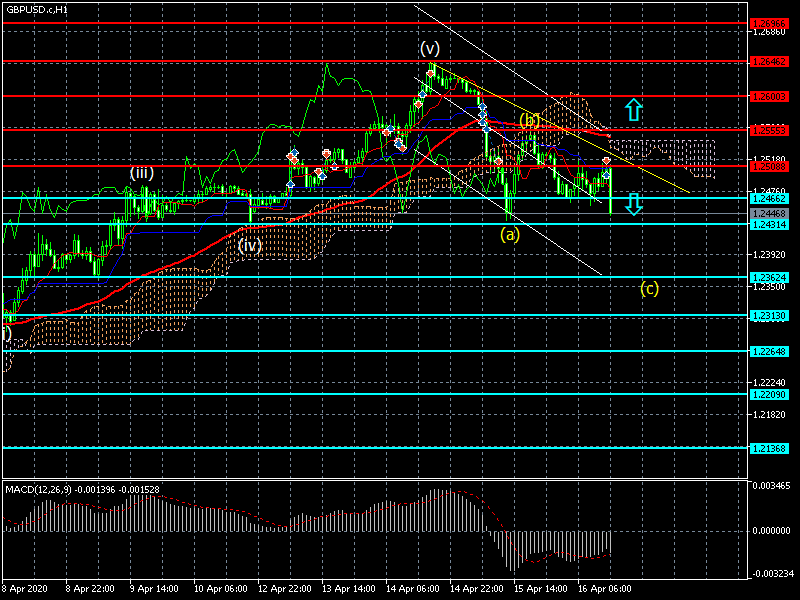Click the cyan down arrow chart object
This screenshot has height=600, width=800.
coord(633,205)
